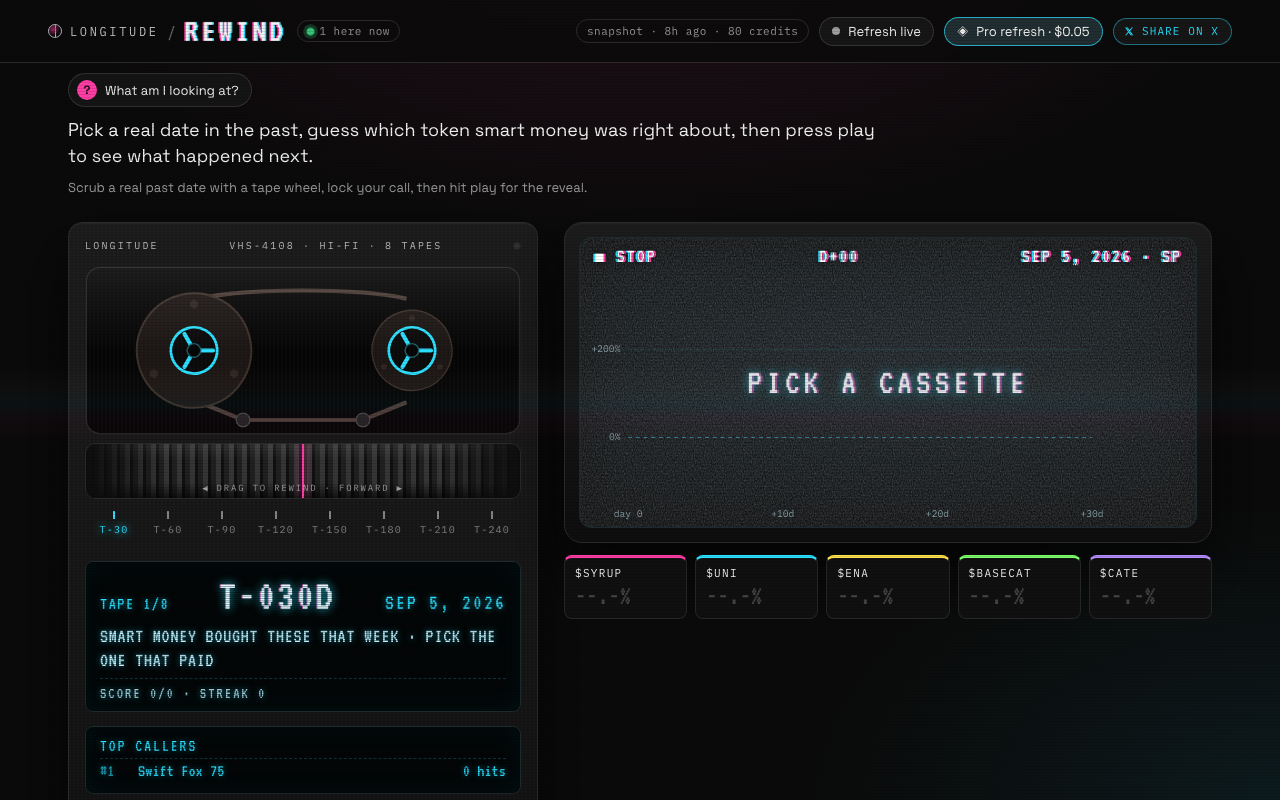This screenshot has height=800, width=1280.
Task: Select the T-30 tape marker
Action: [x=114, y=523]
